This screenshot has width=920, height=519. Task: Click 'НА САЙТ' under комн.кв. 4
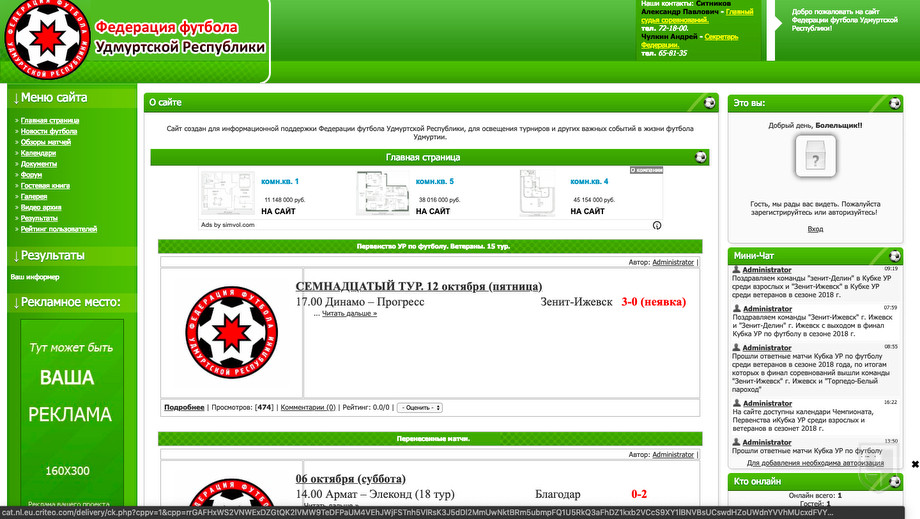587,211
